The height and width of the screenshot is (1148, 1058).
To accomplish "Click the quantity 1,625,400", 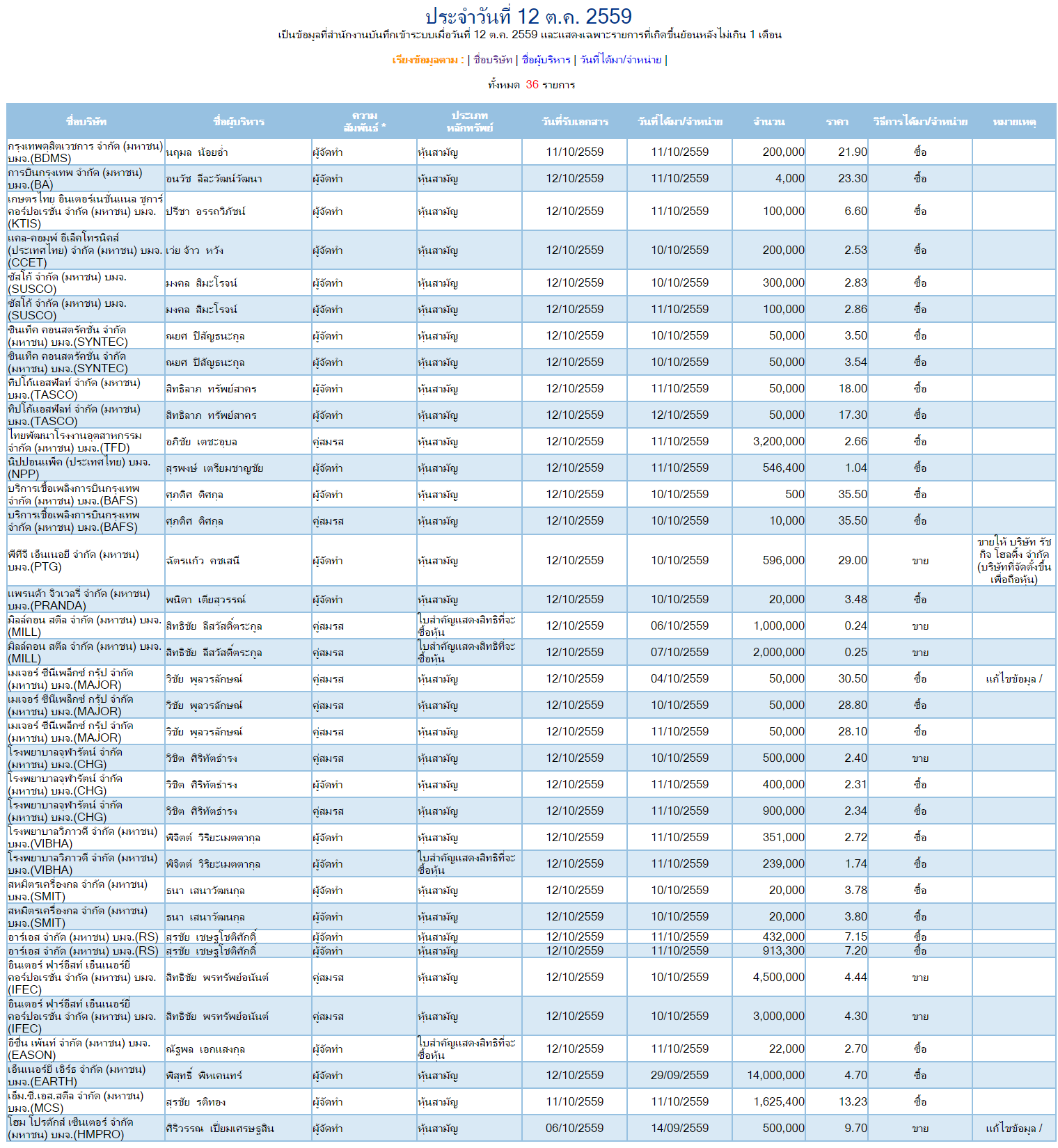I will (x=778, y=1102).
